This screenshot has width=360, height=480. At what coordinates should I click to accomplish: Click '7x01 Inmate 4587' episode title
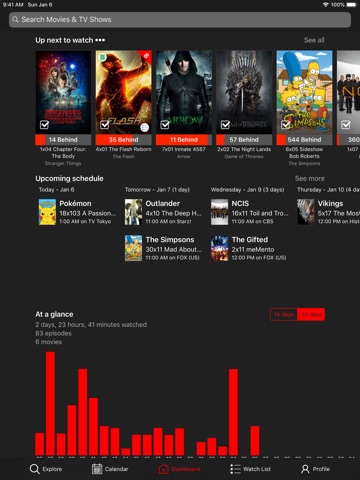[184, 149]
